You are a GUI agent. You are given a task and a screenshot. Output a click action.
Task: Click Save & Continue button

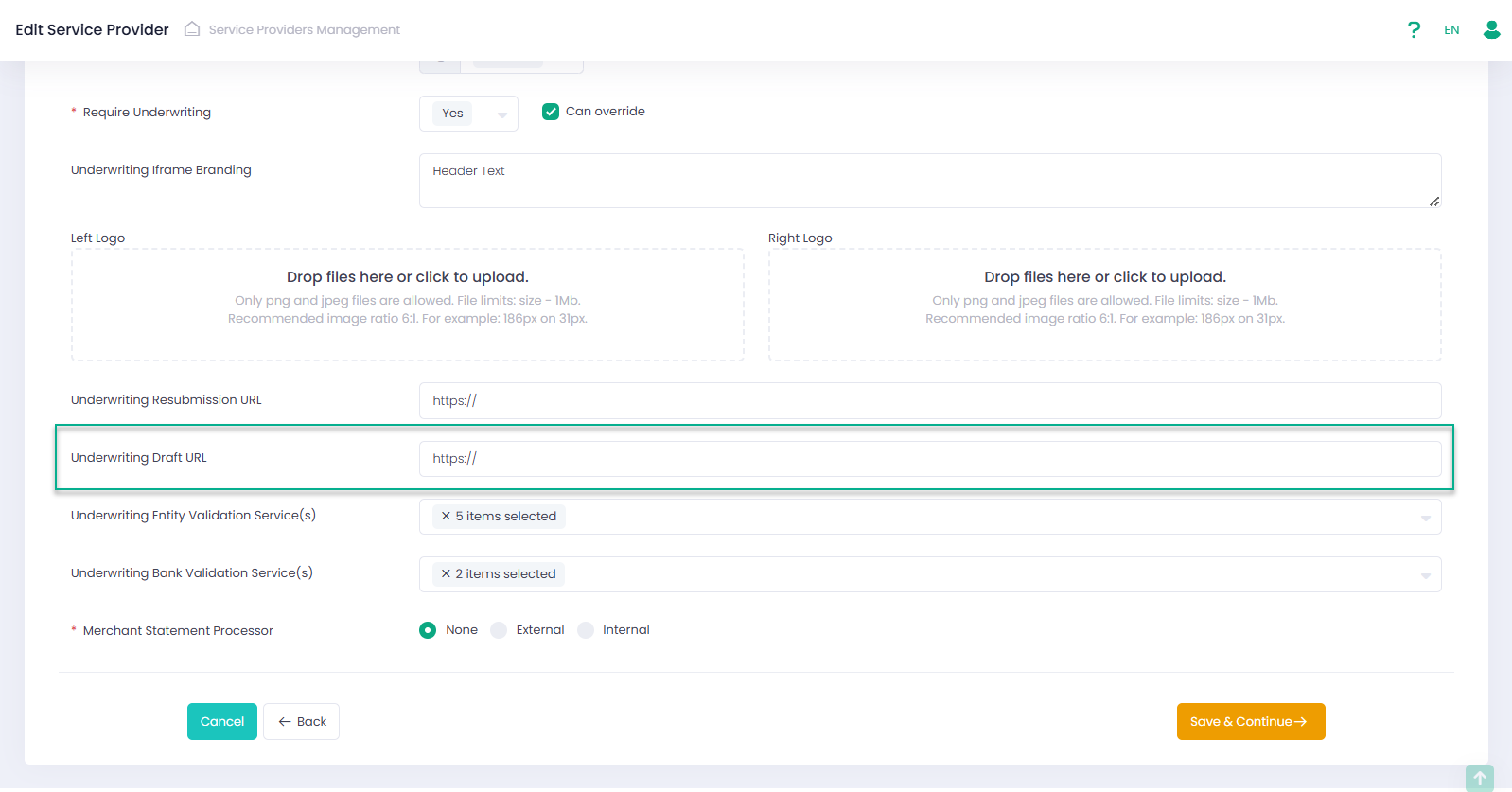coord(1250,722)
